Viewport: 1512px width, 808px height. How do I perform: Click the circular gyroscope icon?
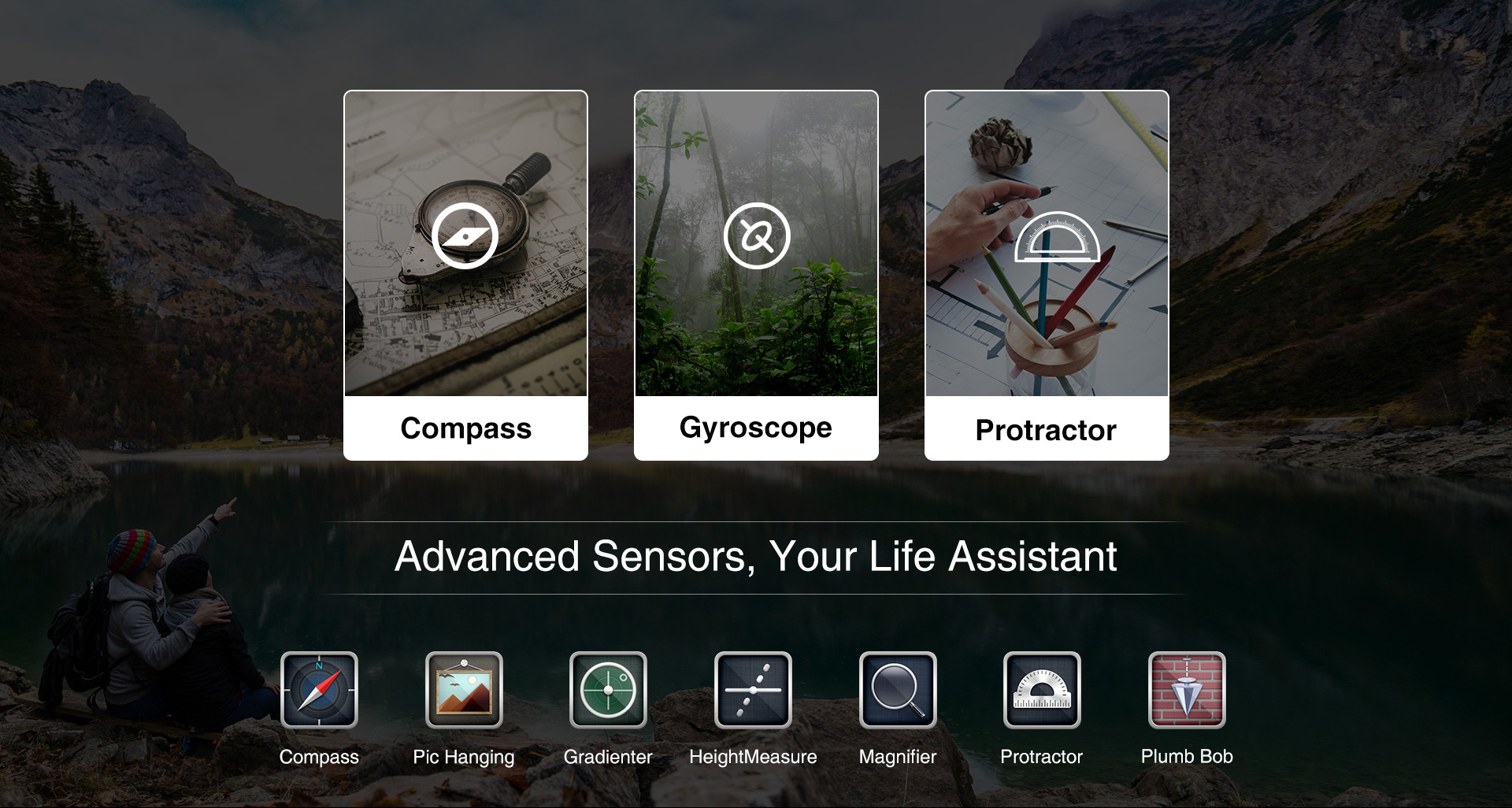click(757, 235)
